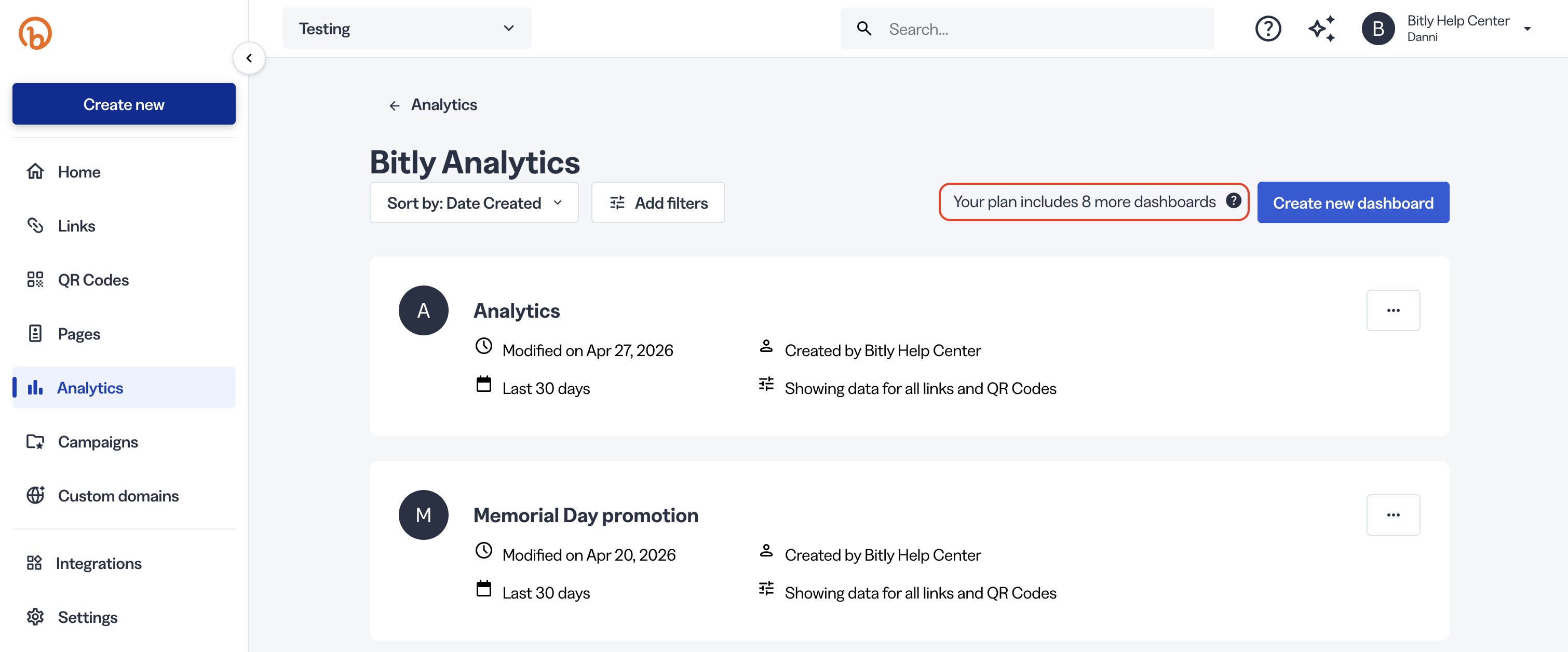This screenshot has width=1568, height=652.
Task: Click 'Your plan includes 8 more dashboards' text
Action: point(1084,201)
